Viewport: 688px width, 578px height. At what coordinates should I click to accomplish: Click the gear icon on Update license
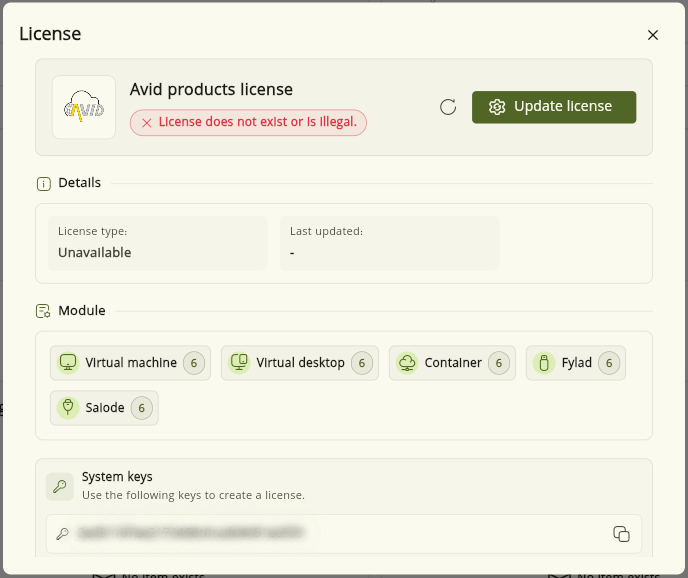point(497,107)
